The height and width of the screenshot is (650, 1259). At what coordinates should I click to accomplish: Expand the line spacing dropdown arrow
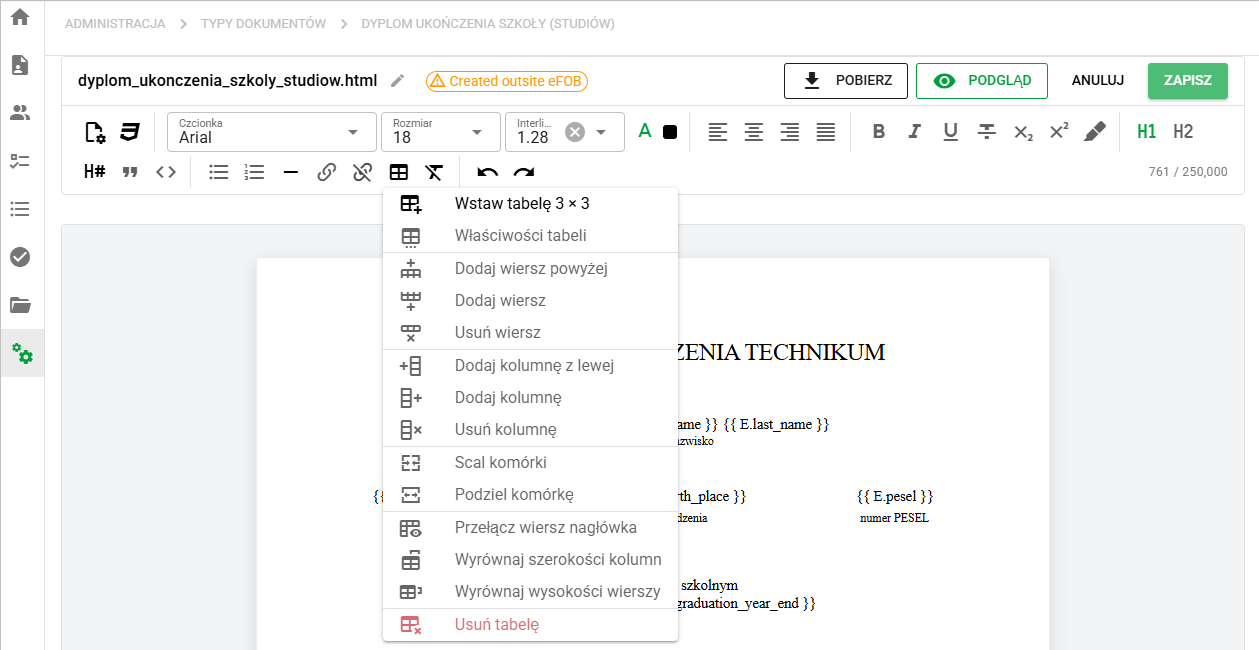[602, 132]
